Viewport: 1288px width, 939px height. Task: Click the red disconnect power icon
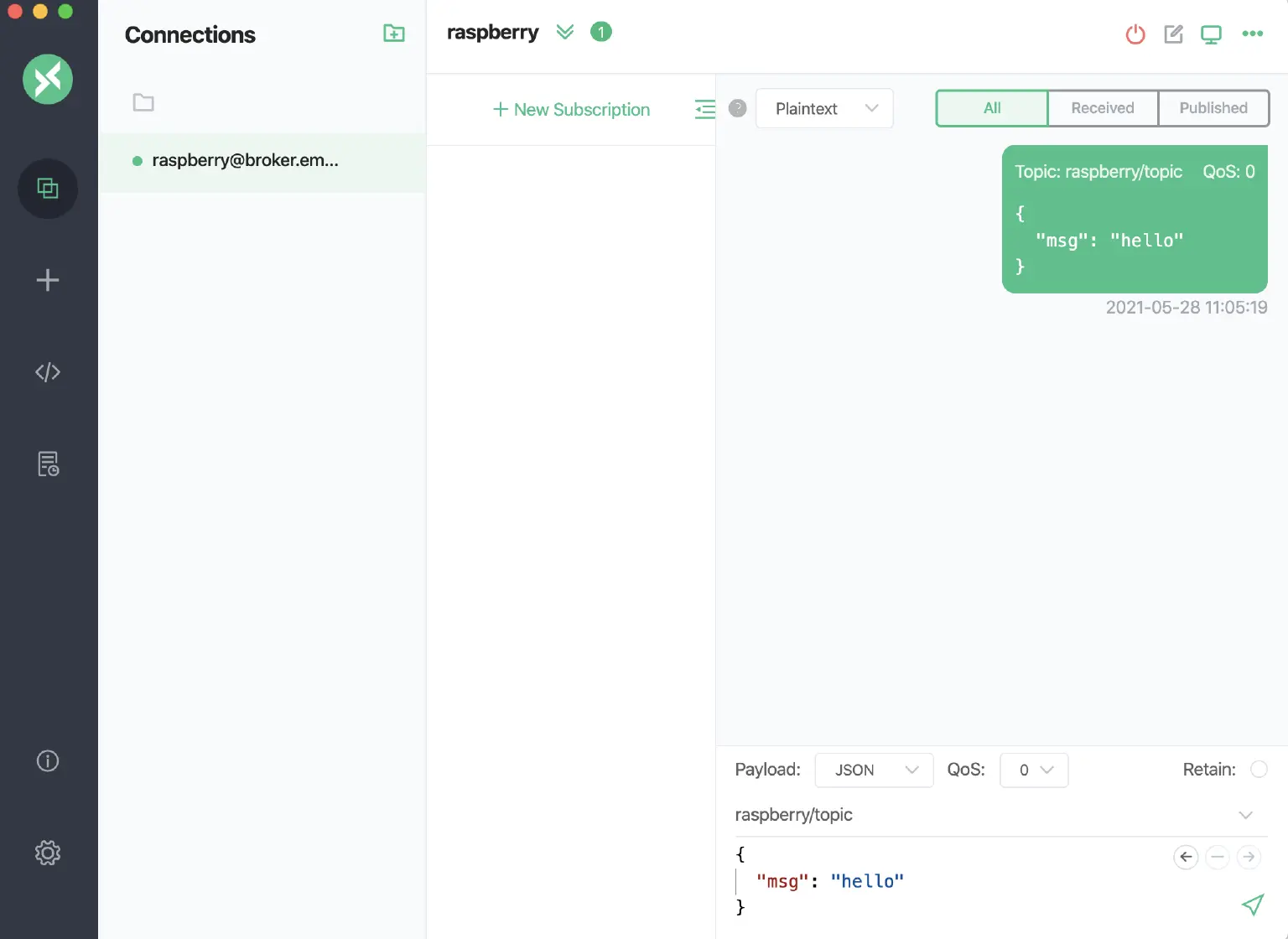click(x=1135, y=34)
